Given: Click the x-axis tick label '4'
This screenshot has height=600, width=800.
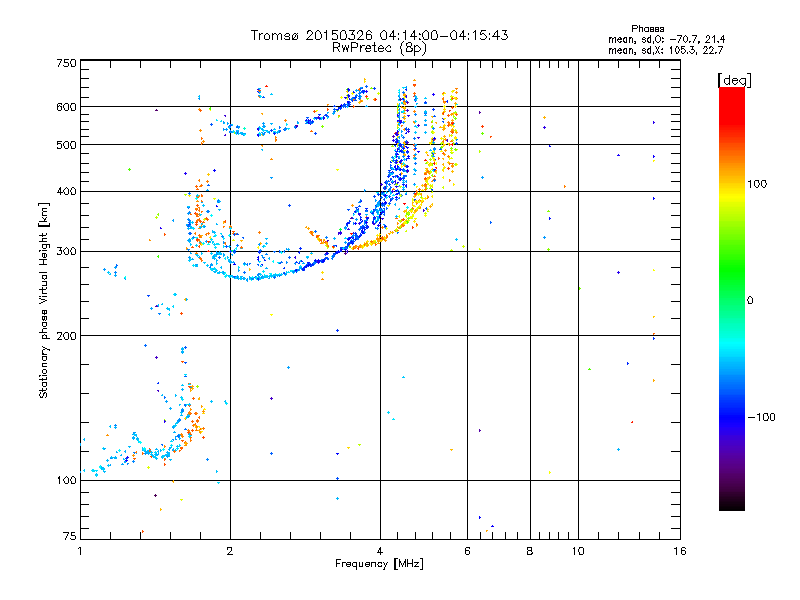Looking at the screenshot, I should tap(380, 551).
